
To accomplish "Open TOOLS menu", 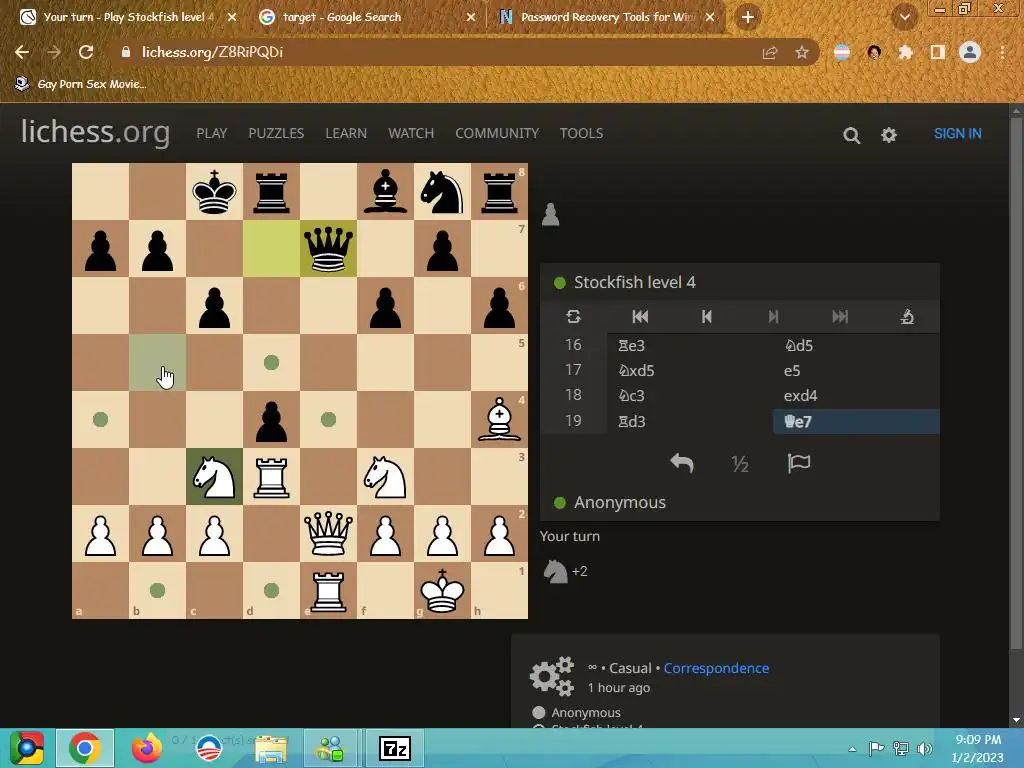I will coord(581,133).
